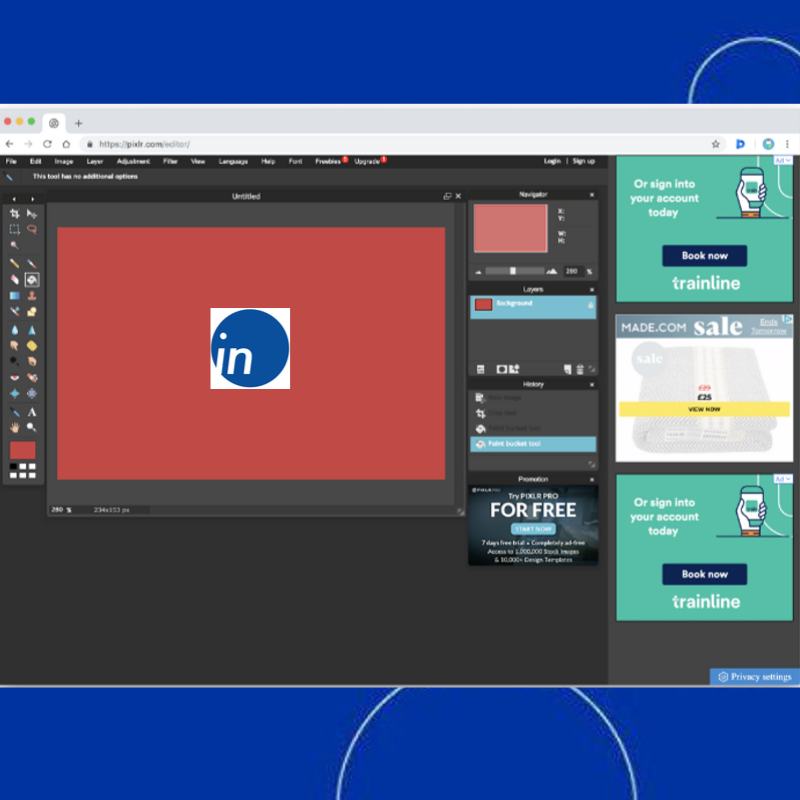
Task: Select the Dodge tool
Action: 15,362
